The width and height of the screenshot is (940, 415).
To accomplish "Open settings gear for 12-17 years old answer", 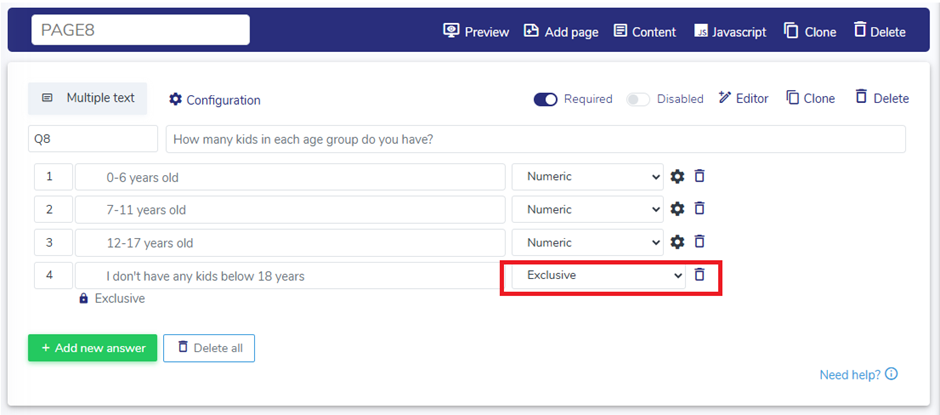I will pos(677,243).
